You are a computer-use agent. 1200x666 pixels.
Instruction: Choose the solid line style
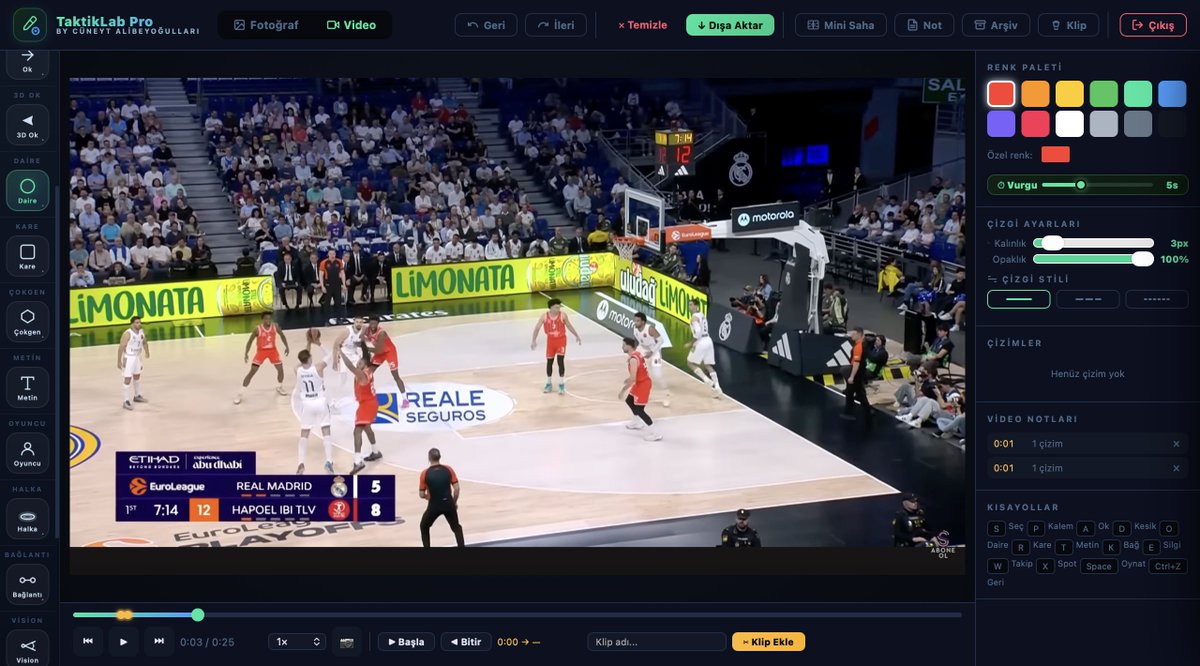click(1019, 299)
